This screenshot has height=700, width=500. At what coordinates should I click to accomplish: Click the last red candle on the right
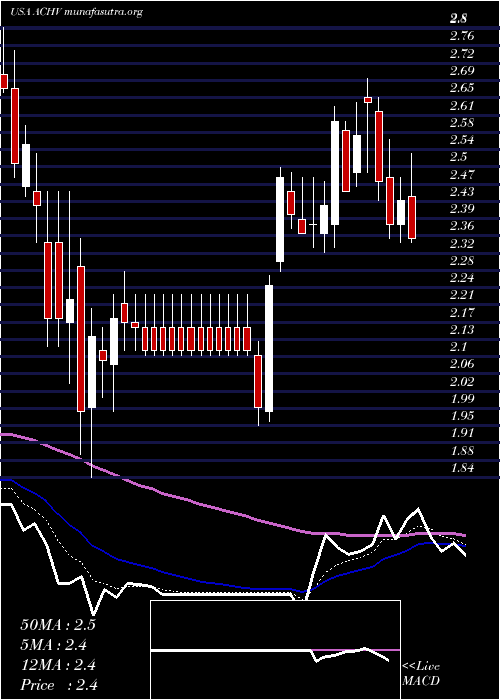[x=412, y=217]
